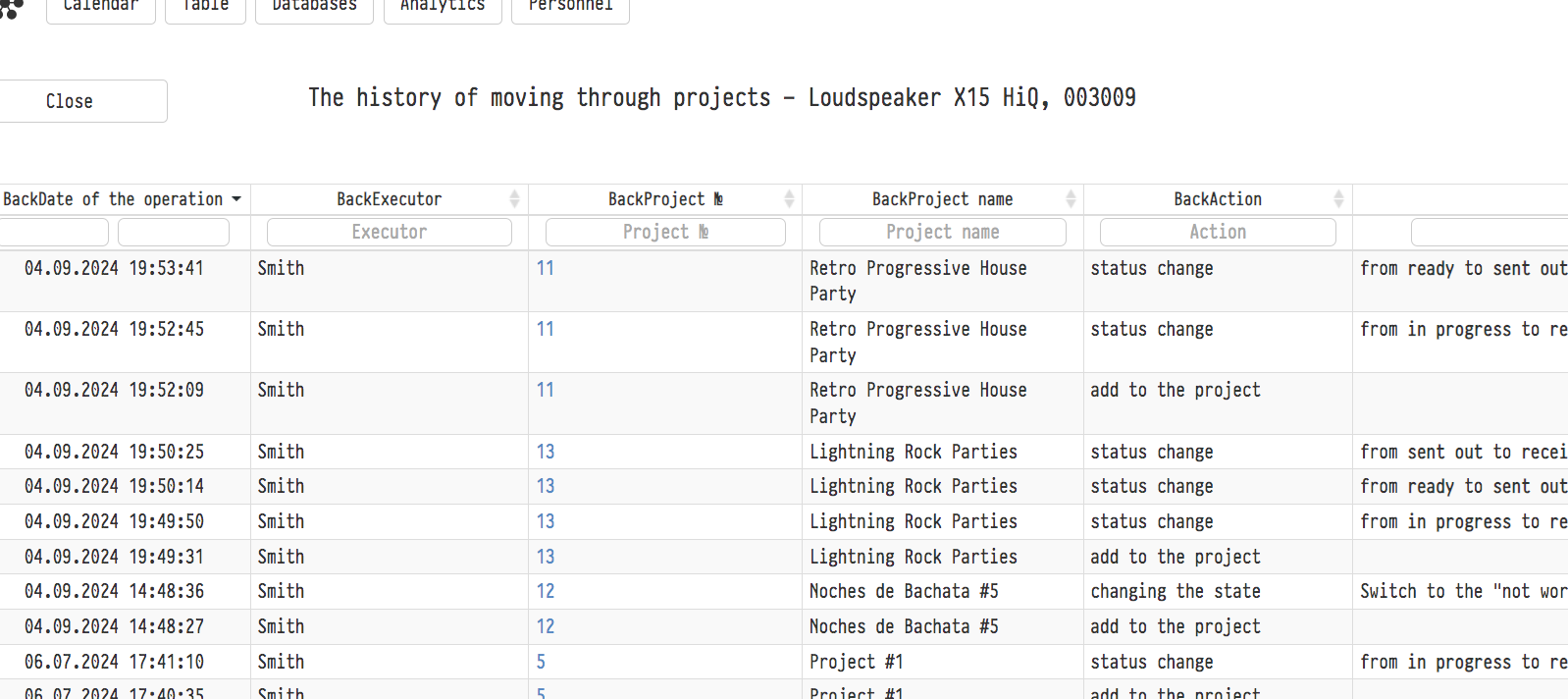Click the Executor filter field
This screenshot has width=1568, height=699.
(390, 233)
